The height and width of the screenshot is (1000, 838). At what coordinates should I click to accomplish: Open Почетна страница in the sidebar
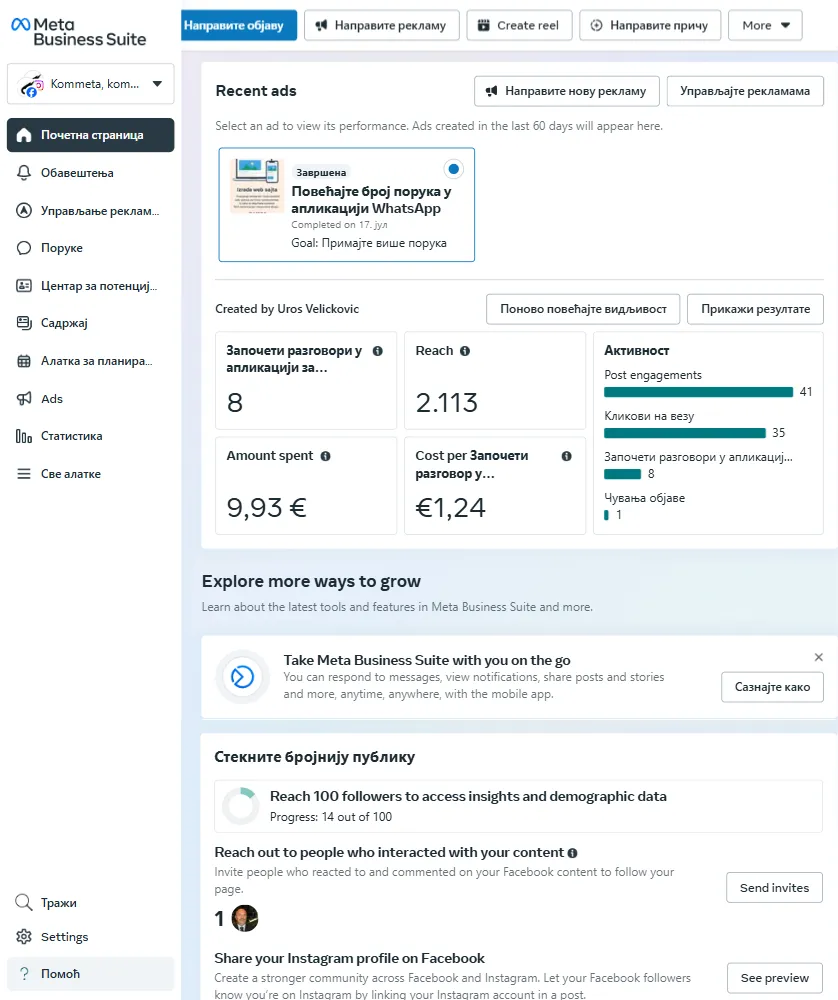(x=91, y=135)
